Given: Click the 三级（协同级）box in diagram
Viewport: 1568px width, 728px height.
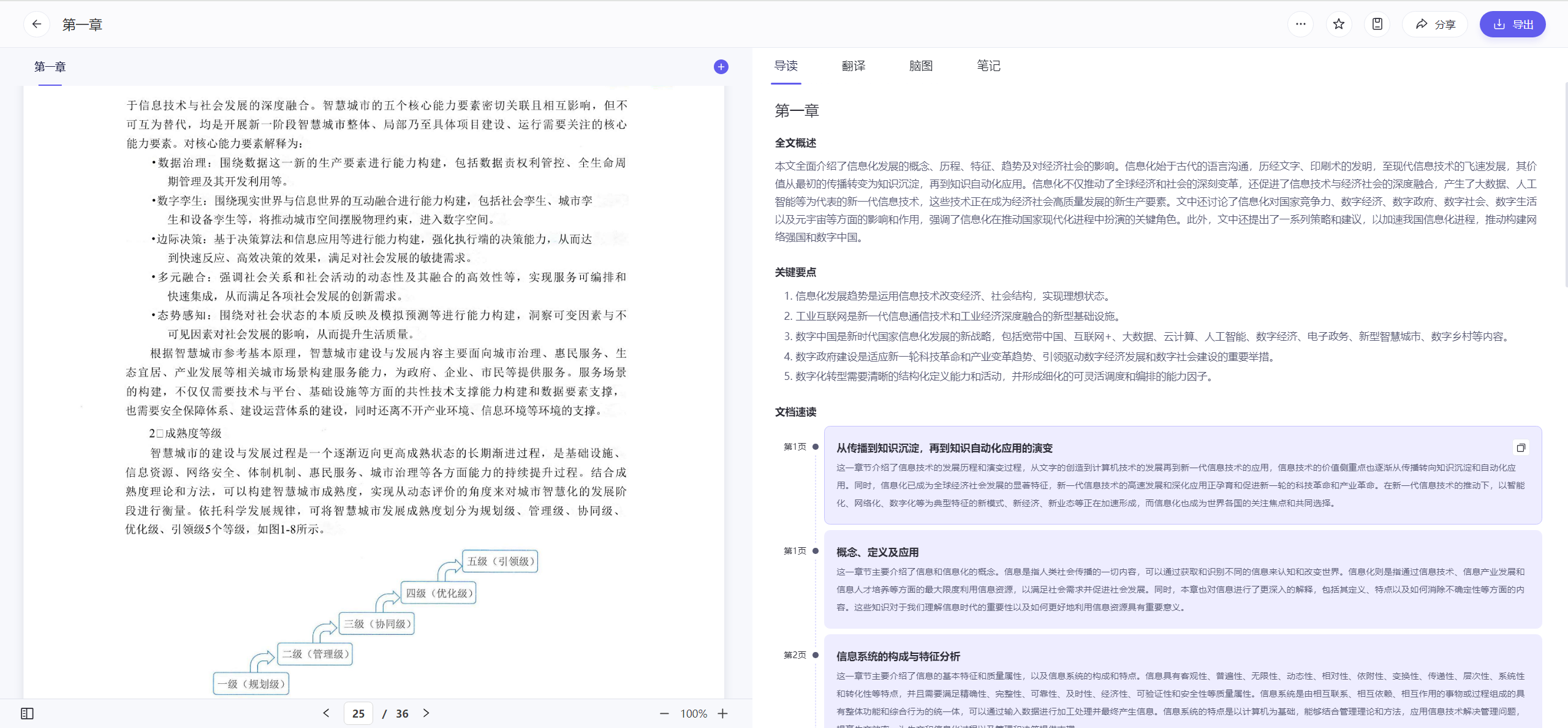Looking at the screenshot, I should [x=376, y=624].
